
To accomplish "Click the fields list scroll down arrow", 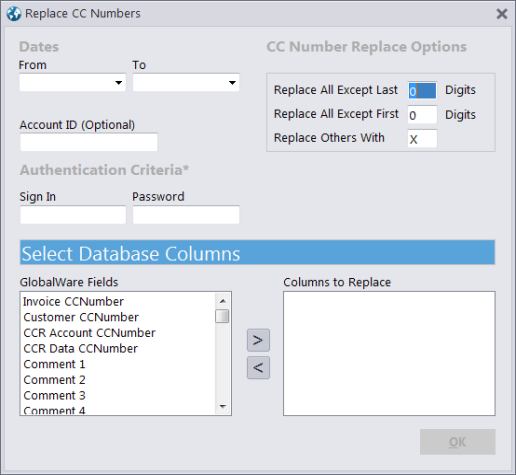I will (x=223, y=406).
